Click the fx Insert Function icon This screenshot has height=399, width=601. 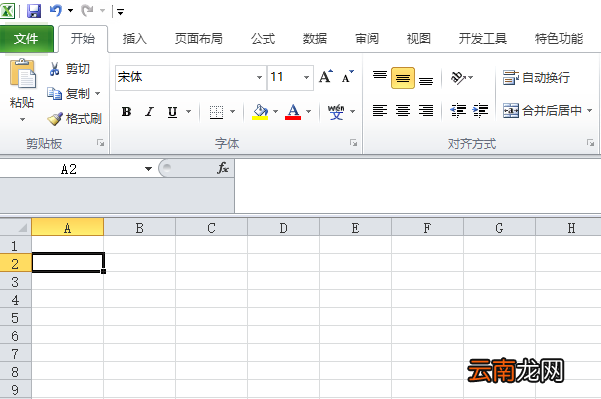pos(223,168)
